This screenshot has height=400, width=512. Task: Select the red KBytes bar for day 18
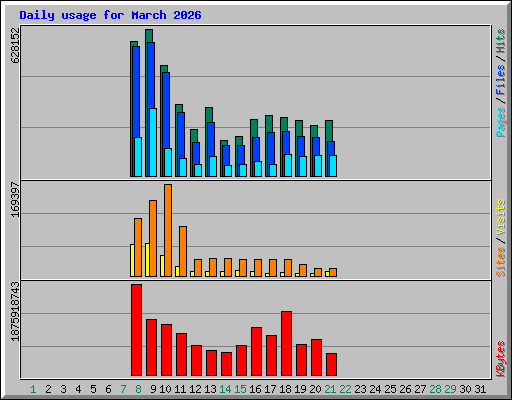286,343
